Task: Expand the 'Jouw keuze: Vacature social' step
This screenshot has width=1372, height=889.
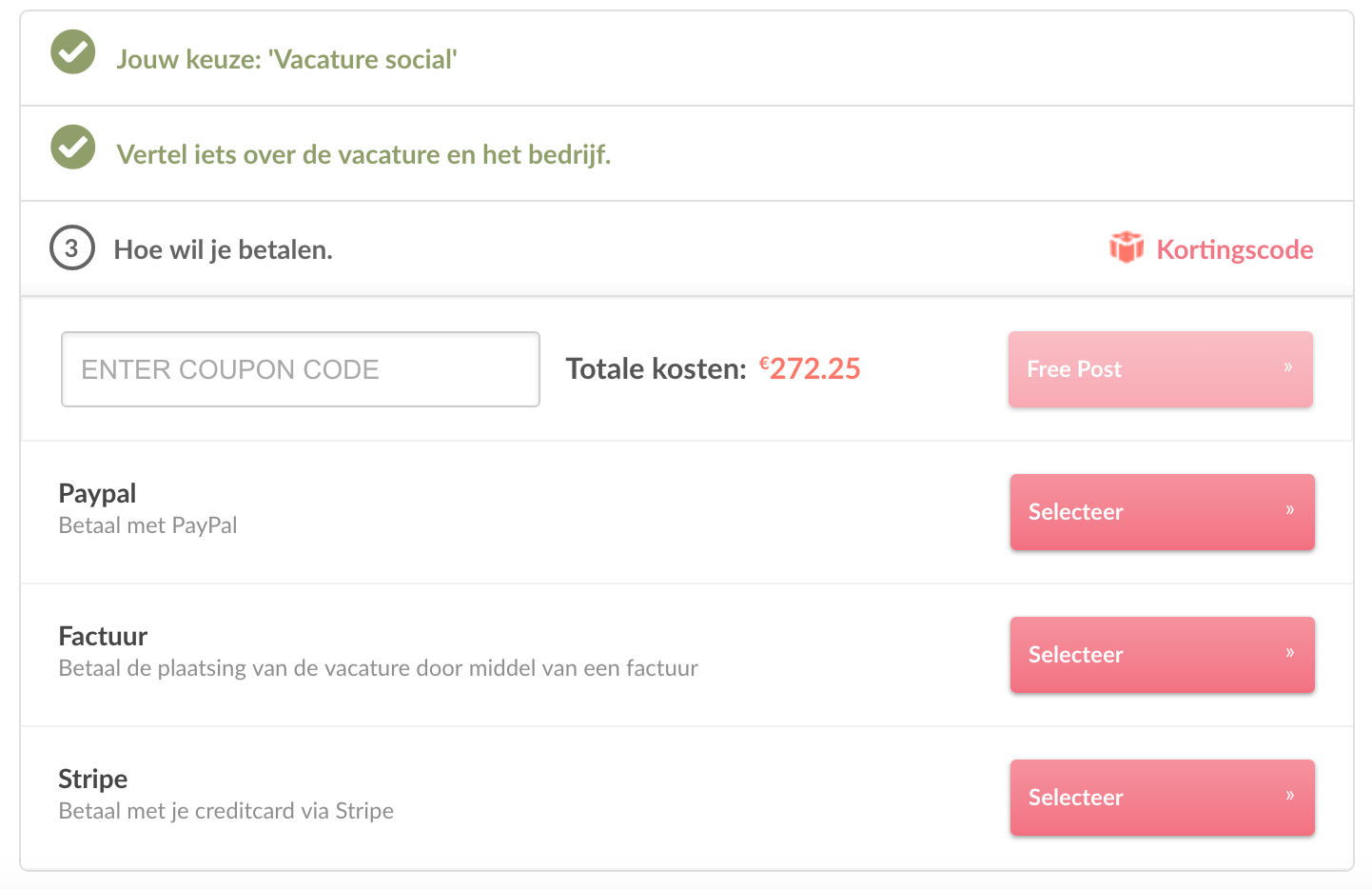Action: tap(286, 60)
